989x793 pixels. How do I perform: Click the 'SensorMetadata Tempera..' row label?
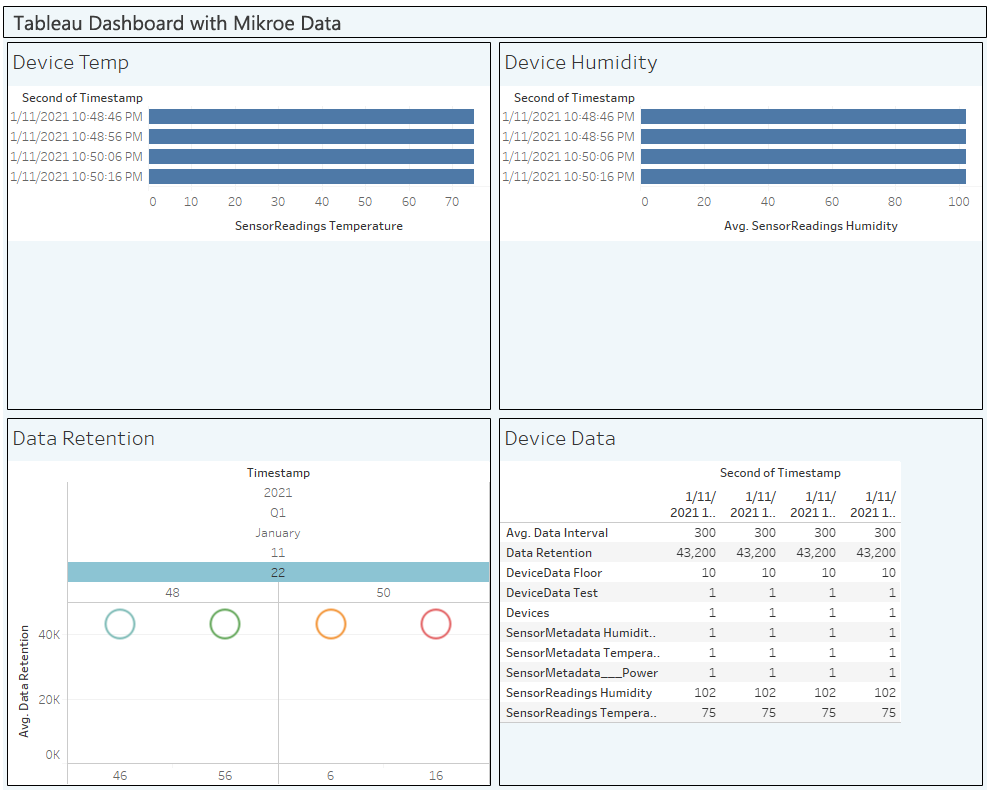(x=583, y=653)
